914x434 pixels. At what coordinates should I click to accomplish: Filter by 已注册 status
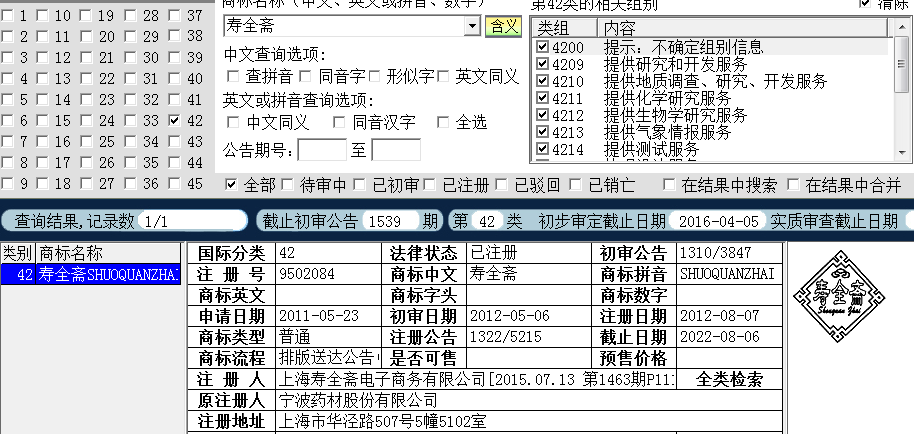point(430,185)
